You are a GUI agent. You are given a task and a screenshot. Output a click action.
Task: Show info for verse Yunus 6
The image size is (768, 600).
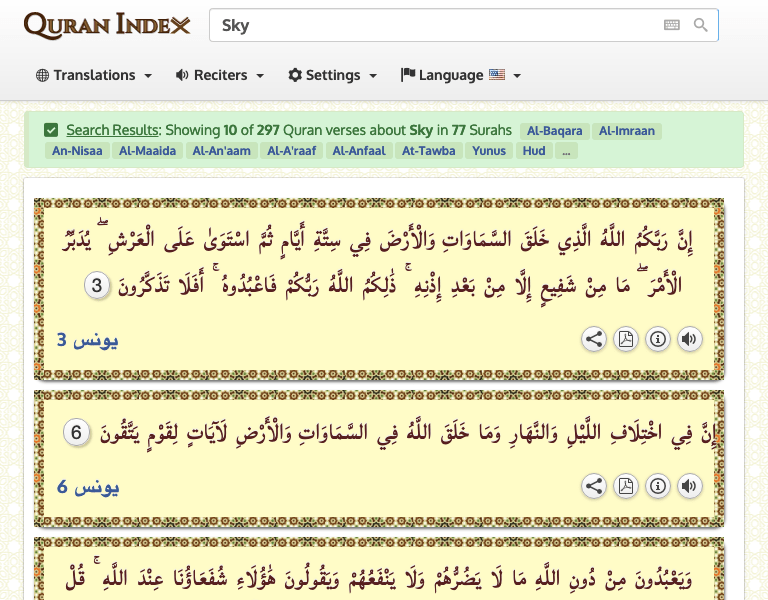pos(658,486)
